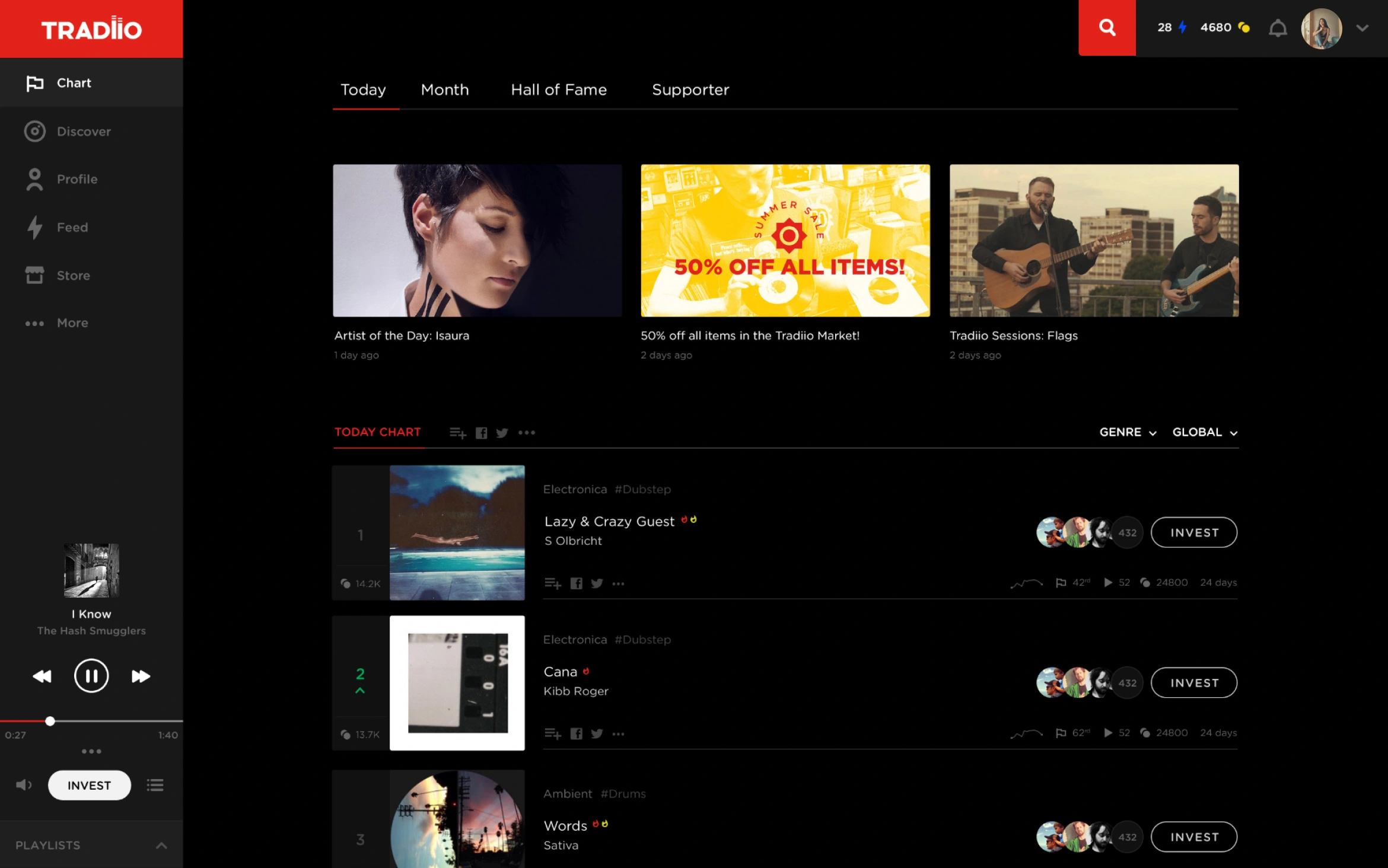Click the playback progress slider handle
This screenshot has height=868, width=1388.
click(50, 721)
